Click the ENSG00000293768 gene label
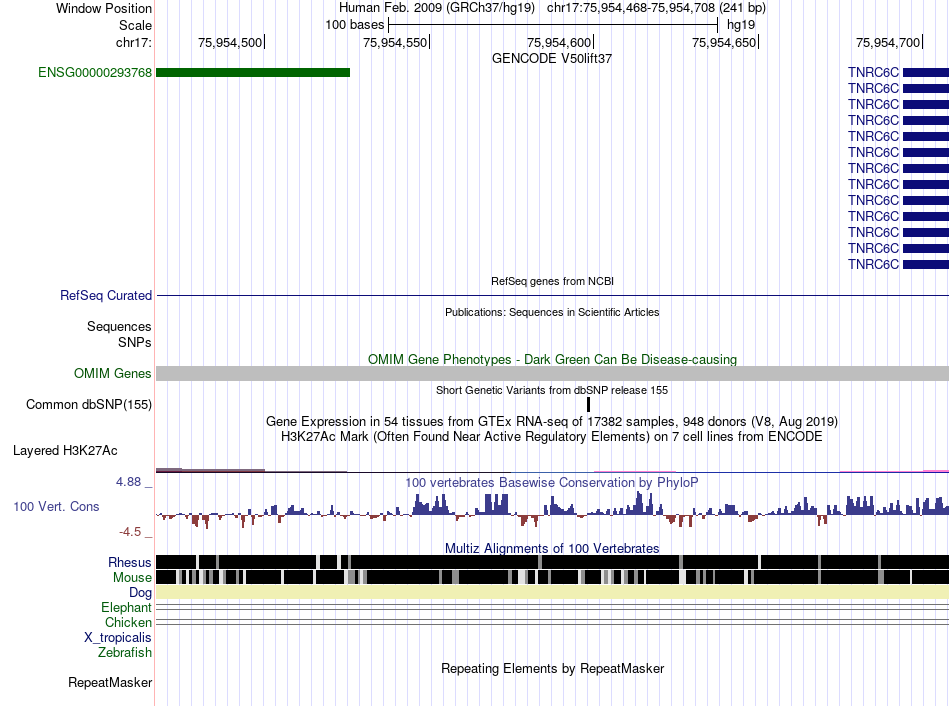The image size is (950, 706). pos(95,73)
